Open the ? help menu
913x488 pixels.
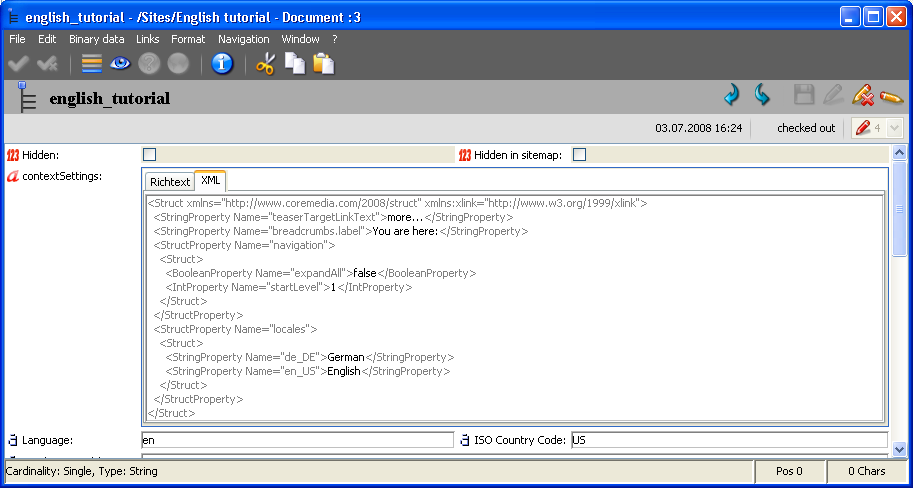(x=335, y=39)
